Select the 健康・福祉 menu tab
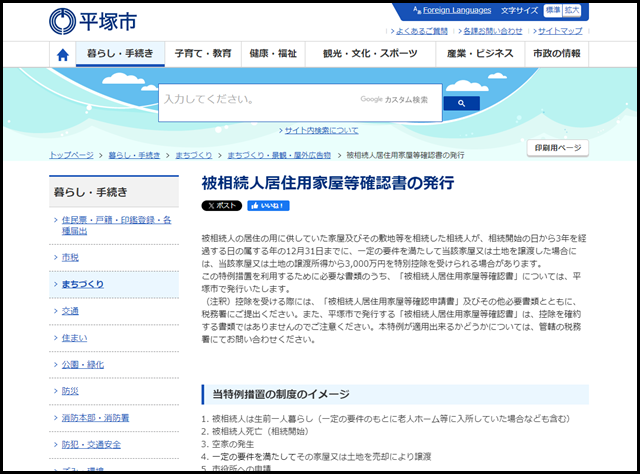 (273, 53)
